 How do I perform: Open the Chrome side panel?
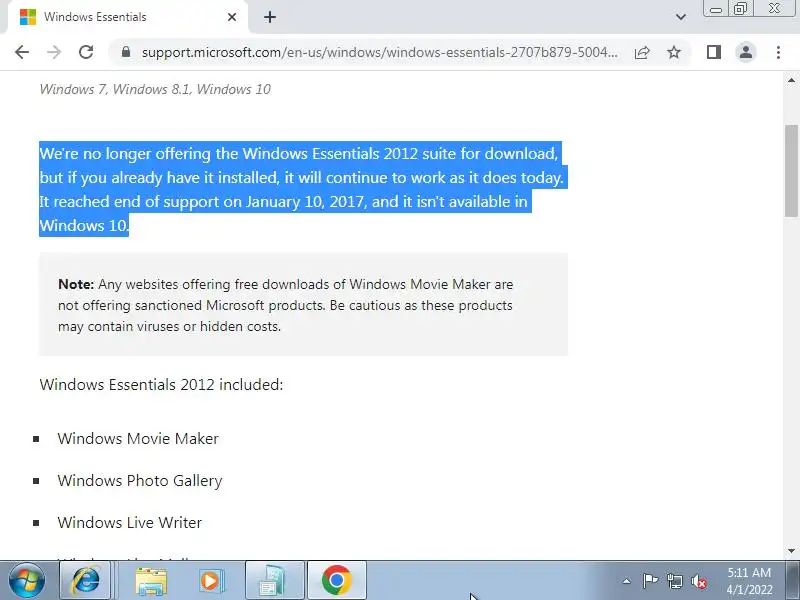click(x=714, y=52)
